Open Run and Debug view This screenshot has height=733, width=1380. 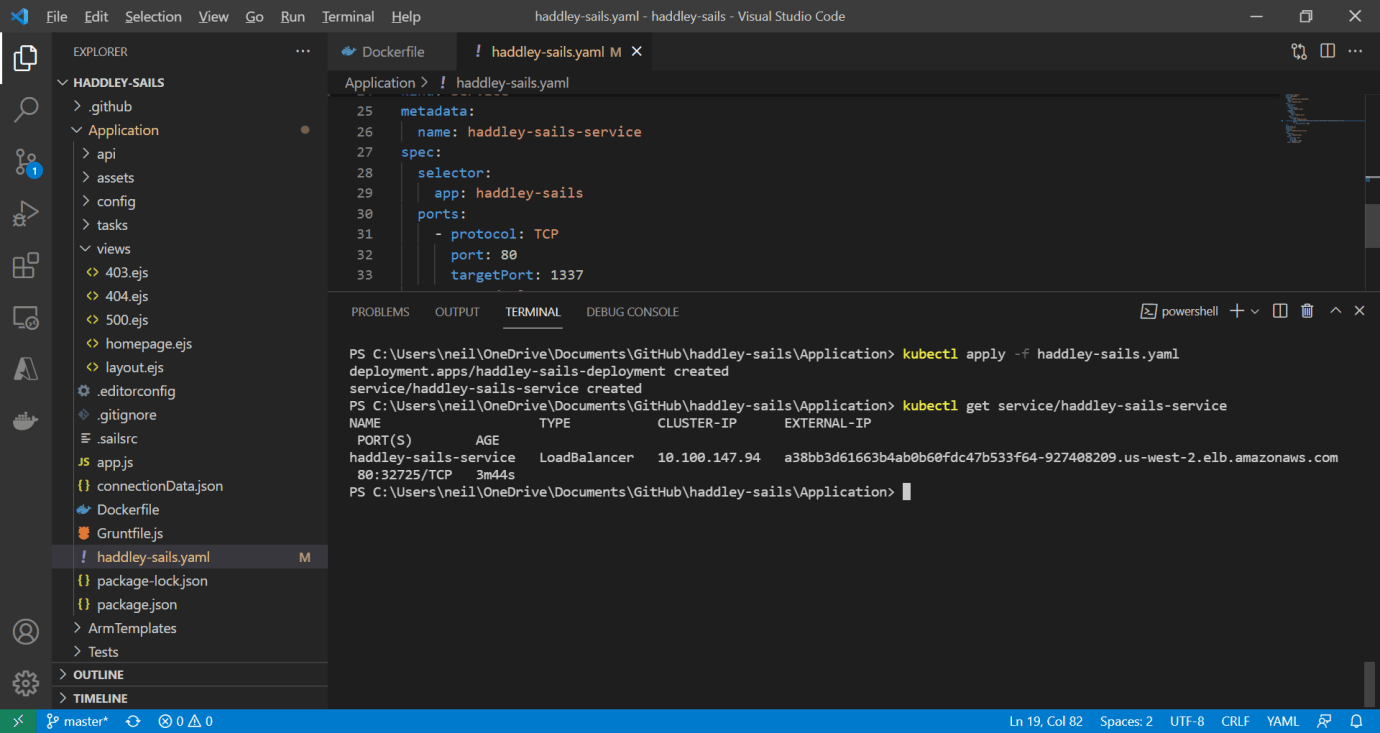[x=26, y=214]
